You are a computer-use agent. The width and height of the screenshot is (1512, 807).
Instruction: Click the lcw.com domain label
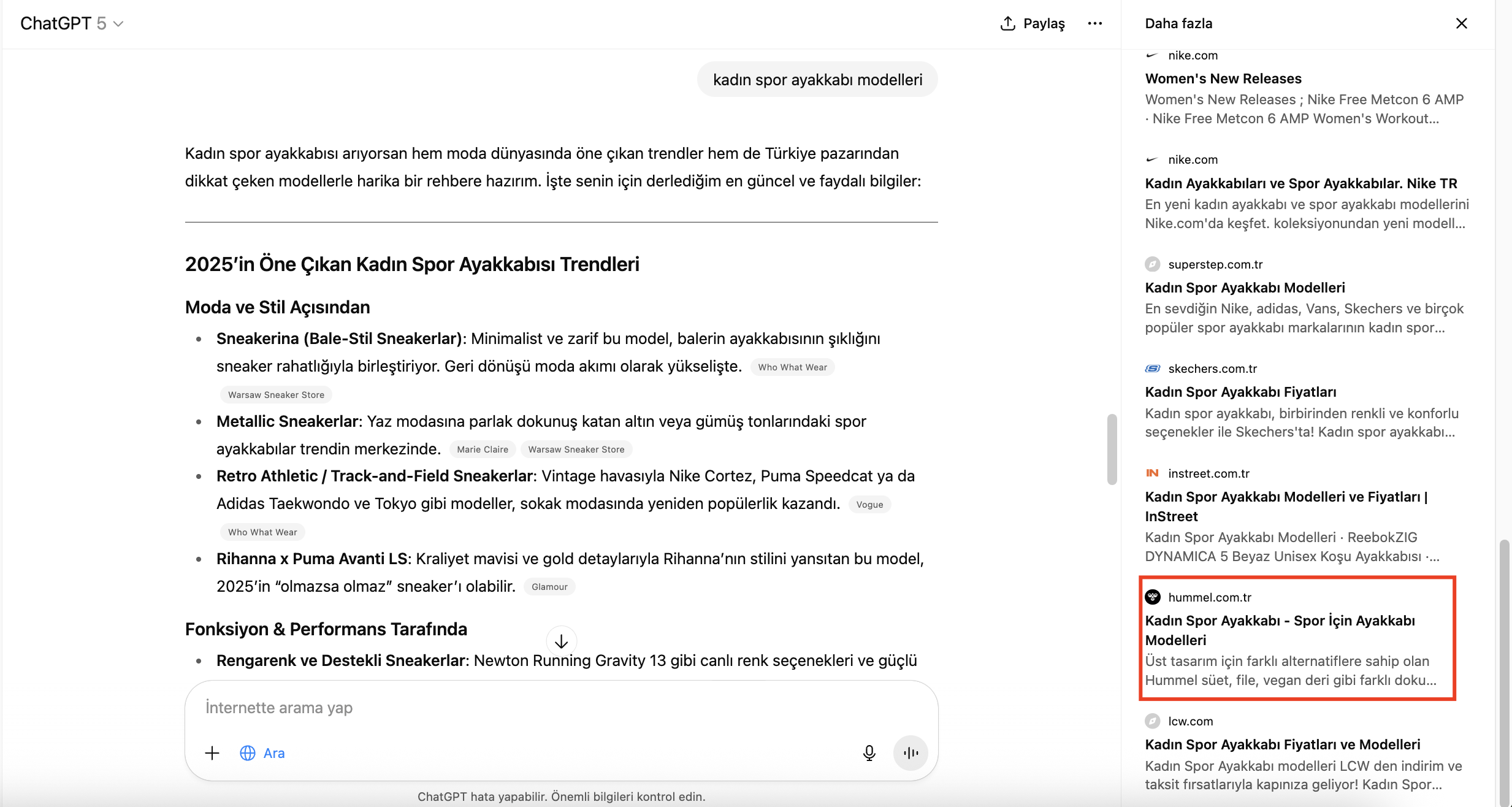click(x=1190, y=721)
